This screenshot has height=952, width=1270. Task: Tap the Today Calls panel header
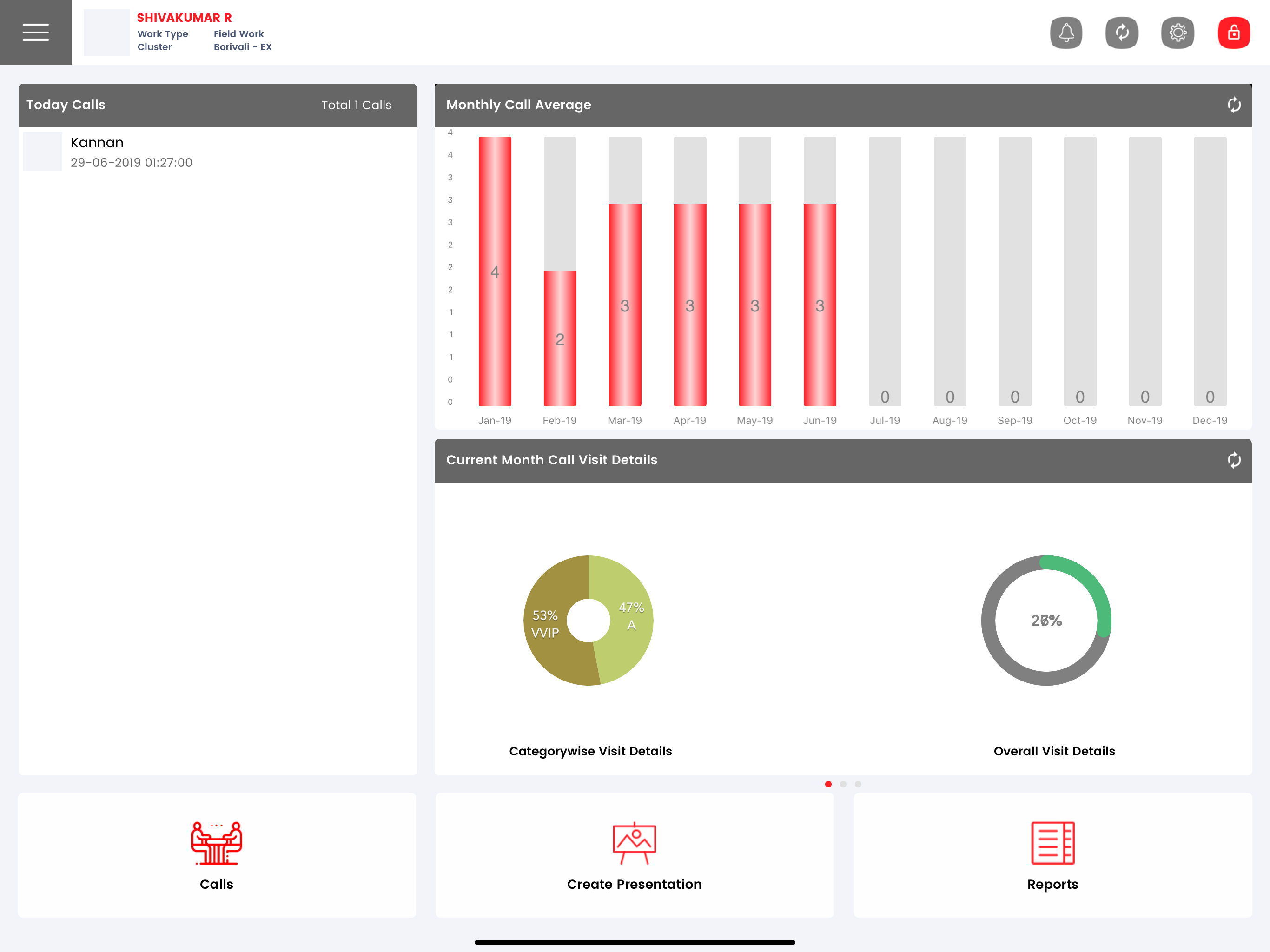tap(218, 105)
